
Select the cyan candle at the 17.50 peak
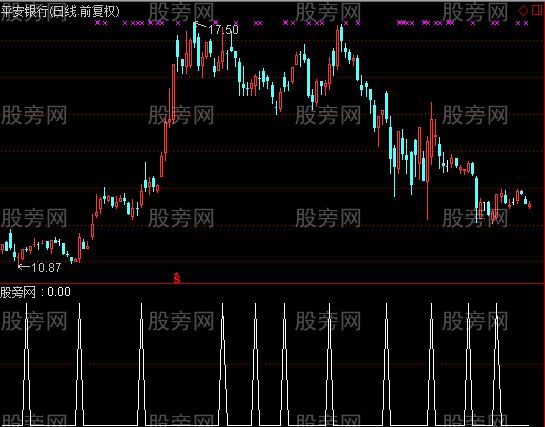pos(195,34)
